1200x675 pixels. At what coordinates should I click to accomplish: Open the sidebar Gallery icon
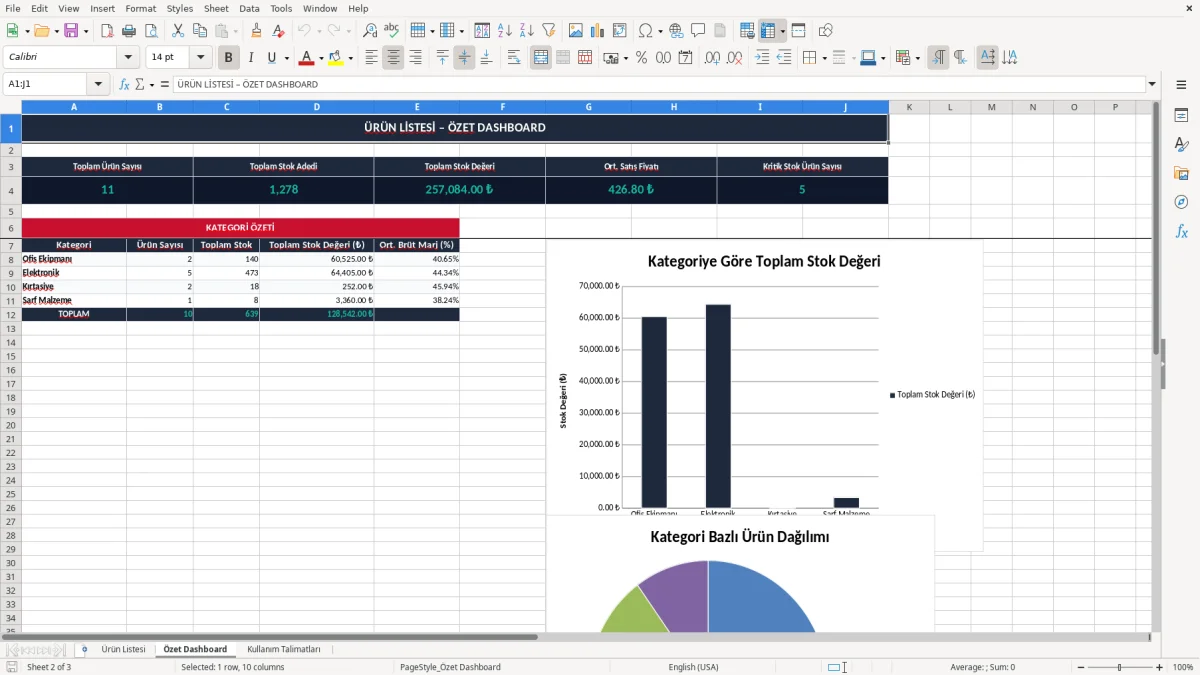click(1181, 174)
